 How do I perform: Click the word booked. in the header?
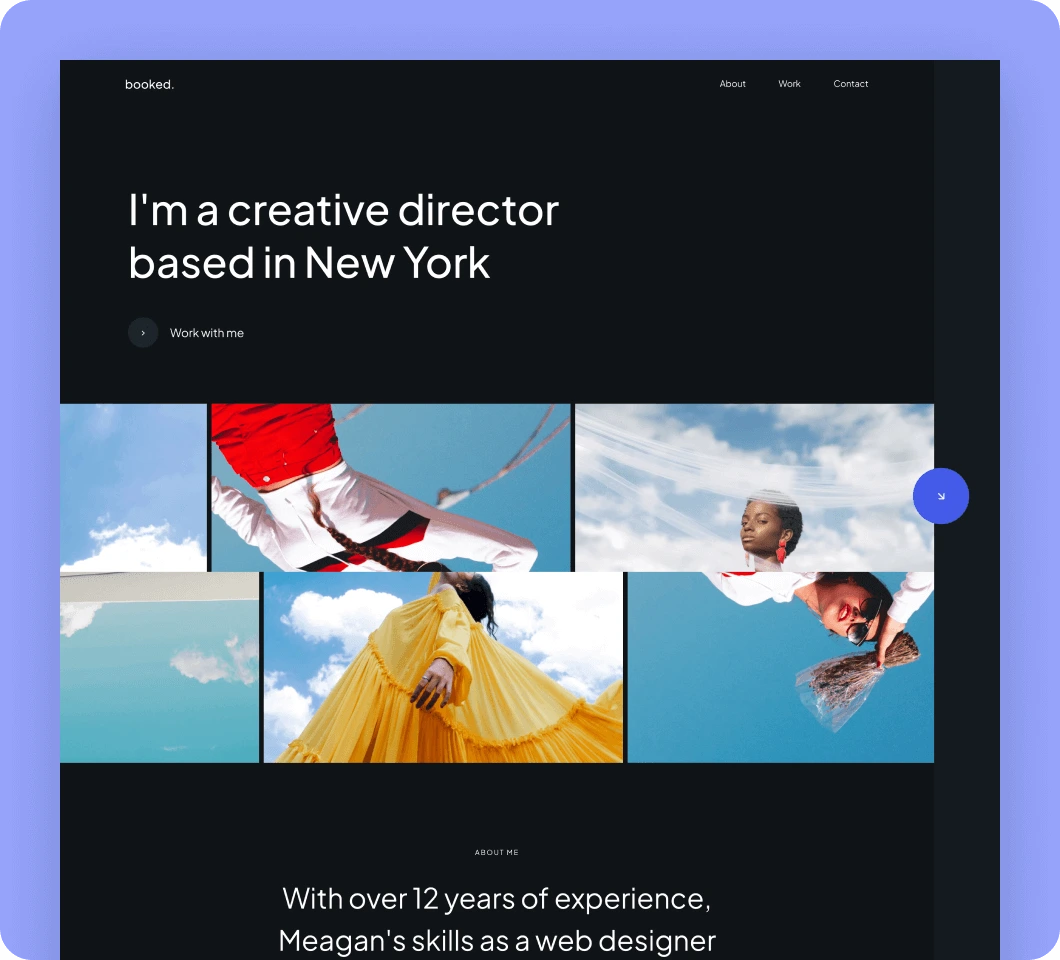click(148, 84)
